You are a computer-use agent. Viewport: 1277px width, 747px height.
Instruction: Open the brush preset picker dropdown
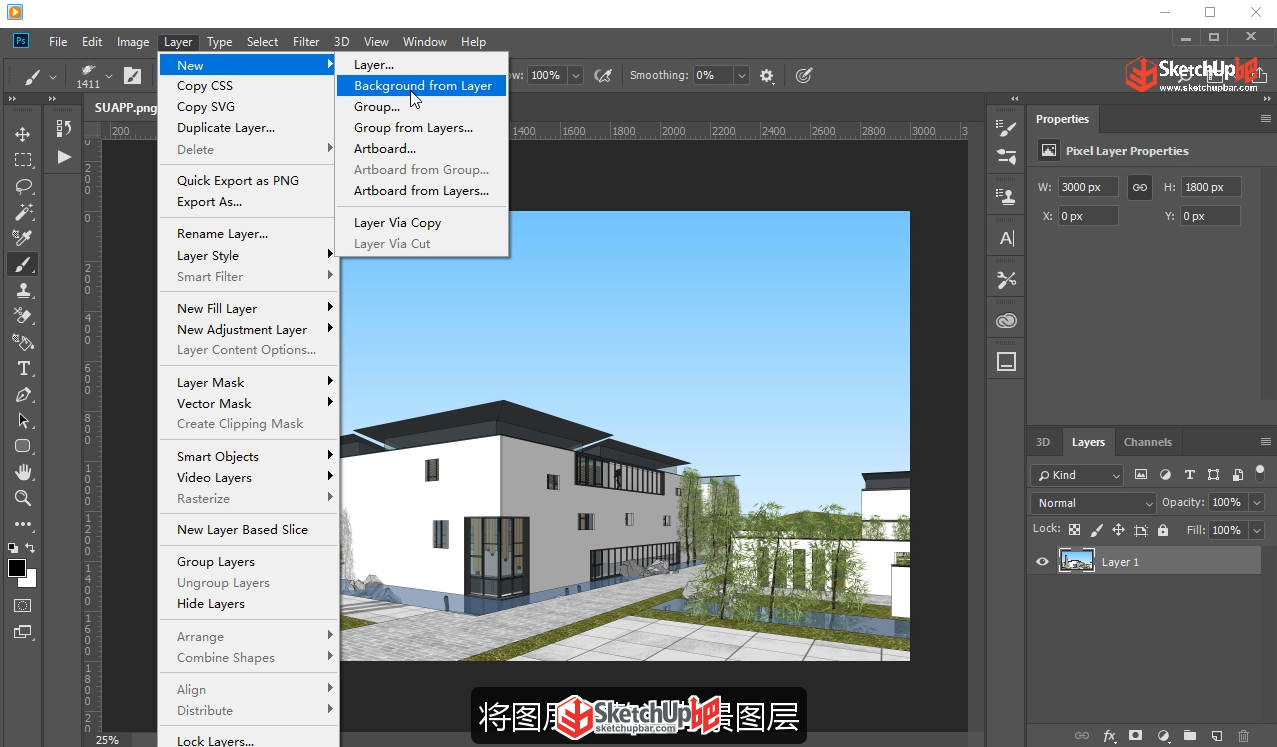(x=109, y=76)
